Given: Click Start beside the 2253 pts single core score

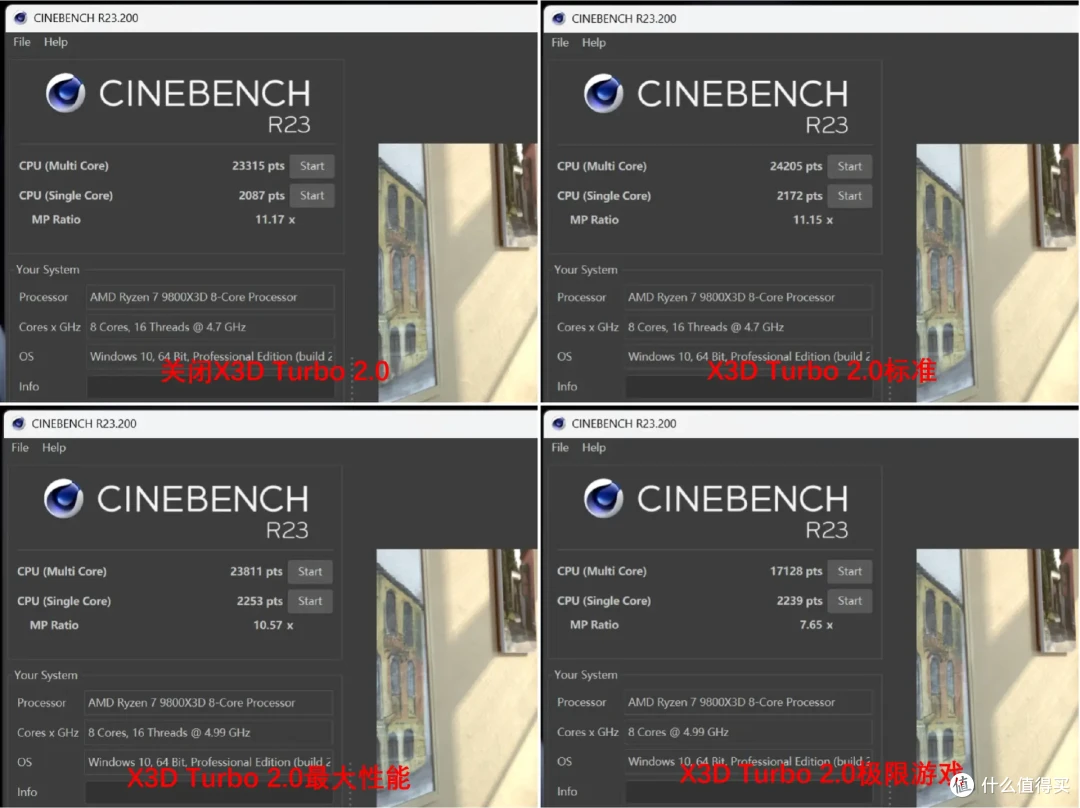Looking at the screenshot, I should [310, 601].
